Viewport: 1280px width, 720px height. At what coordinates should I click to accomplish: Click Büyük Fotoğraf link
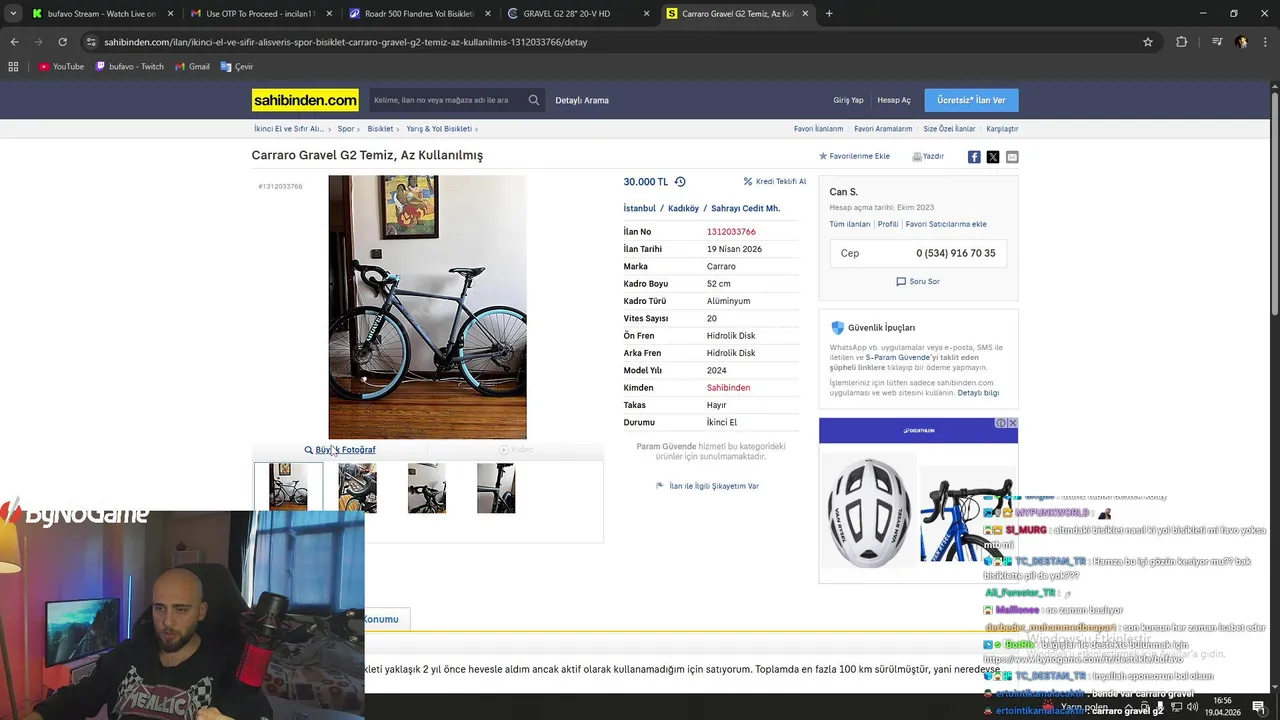pos(340,450)
